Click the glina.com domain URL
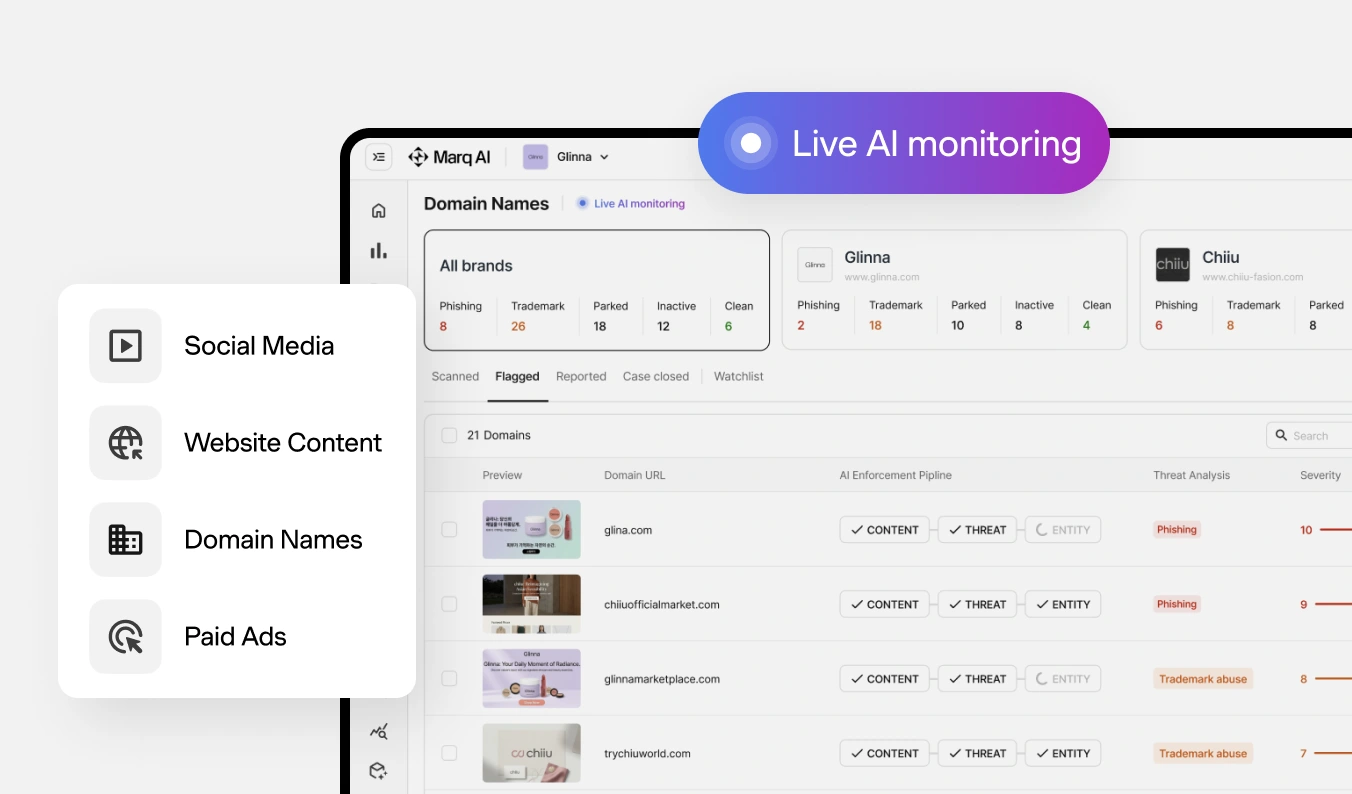Screen dimensions: 1352x794 (x=628, y=530)
